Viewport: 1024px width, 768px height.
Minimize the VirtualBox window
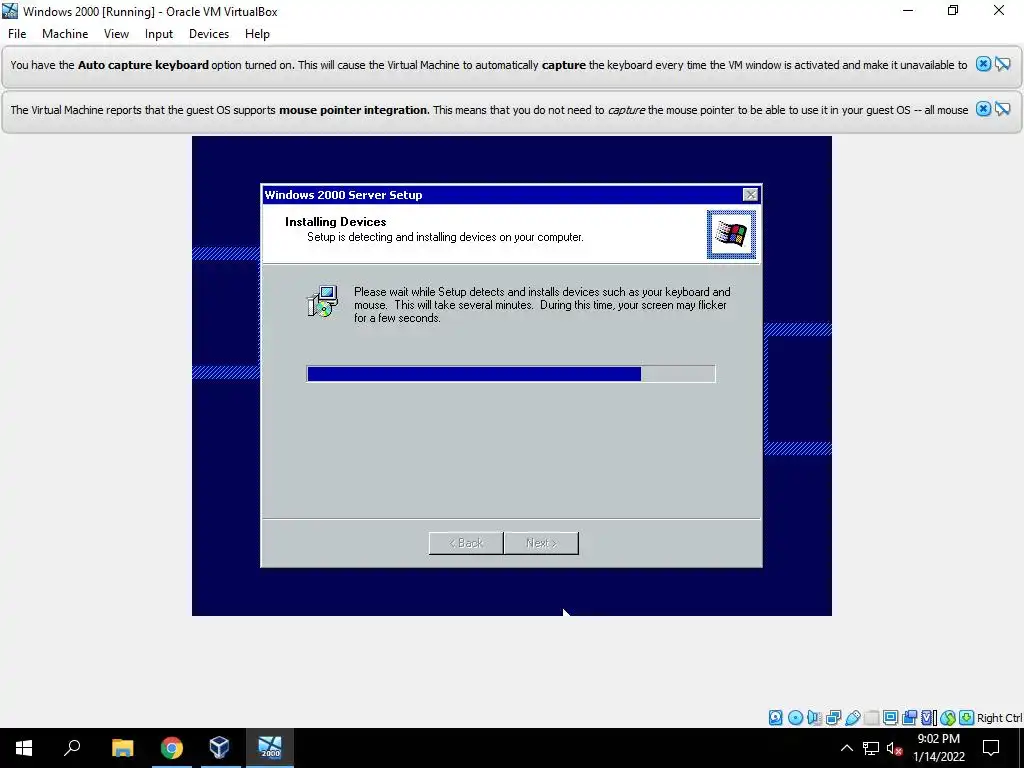(x=908, y=10)
